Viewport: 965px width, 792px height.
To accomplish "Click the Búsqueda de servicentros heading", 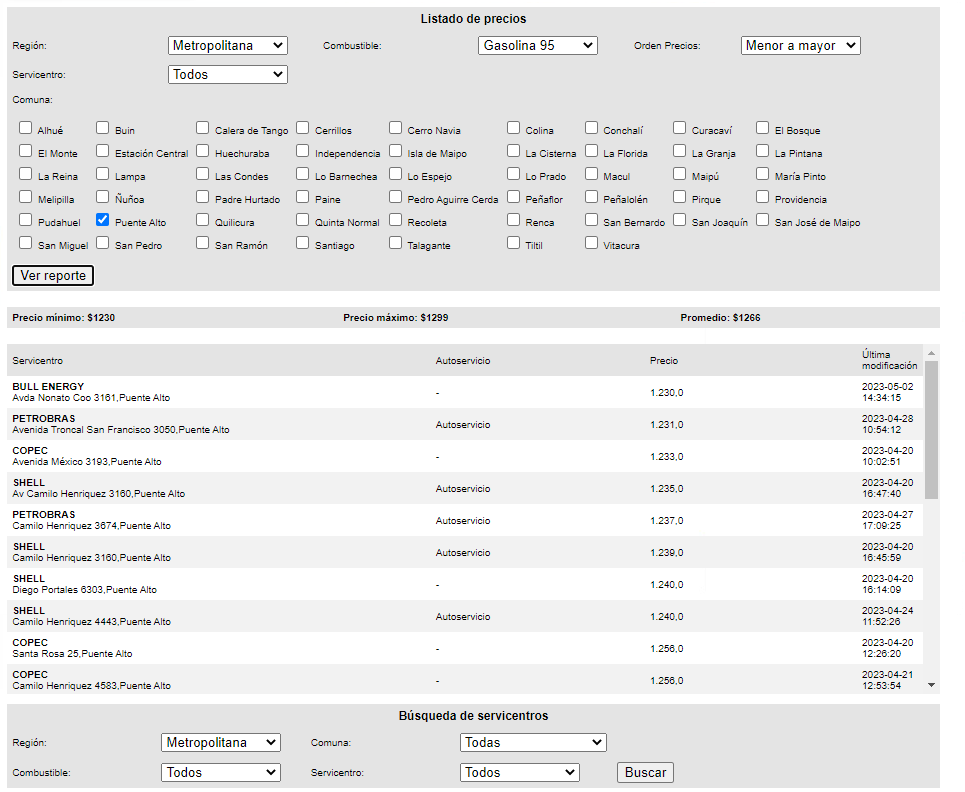I will click(x=473, y=716).
